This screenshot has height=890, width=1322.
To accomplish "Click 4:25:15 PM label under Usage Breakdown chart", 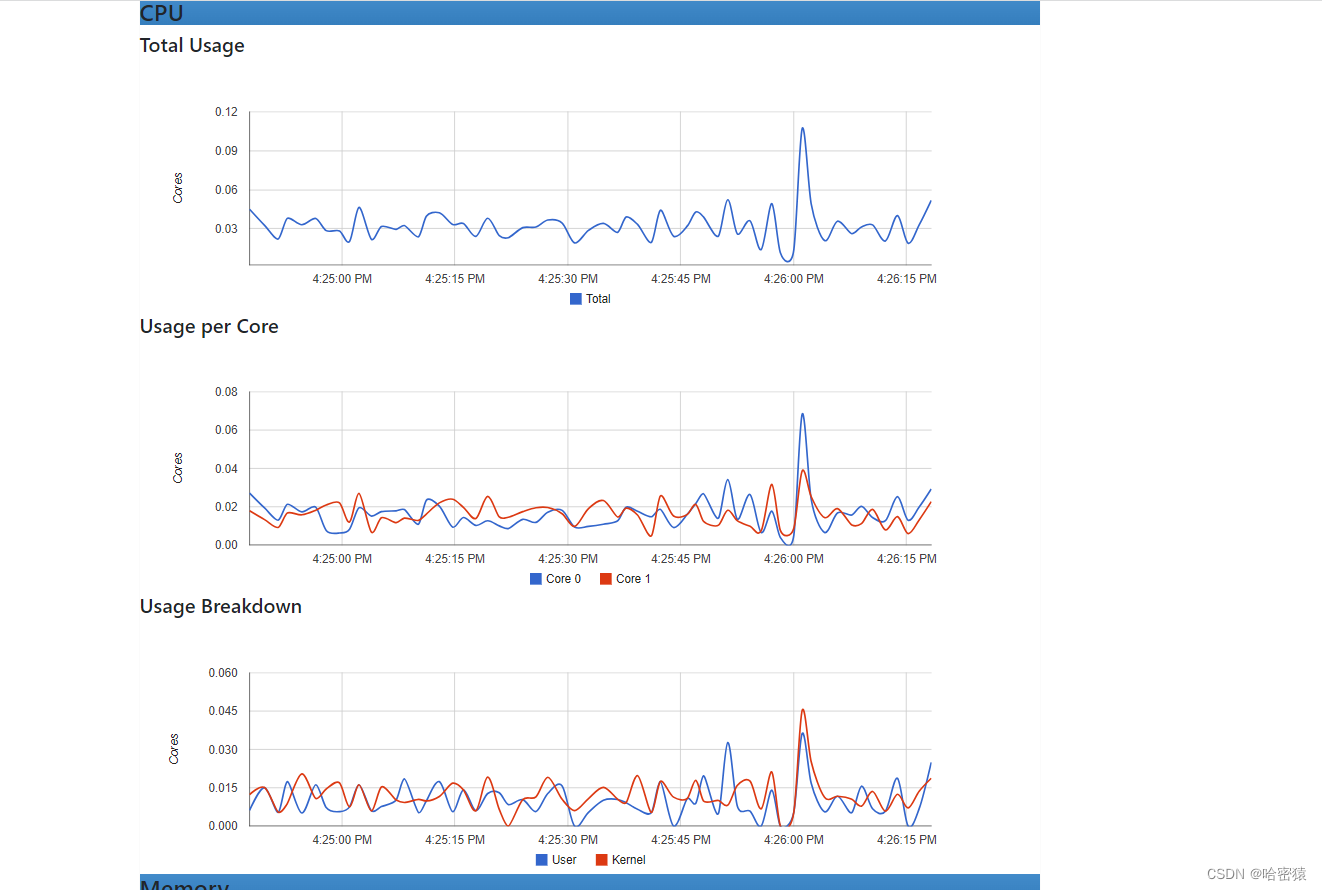I will (x=455, y=840).
